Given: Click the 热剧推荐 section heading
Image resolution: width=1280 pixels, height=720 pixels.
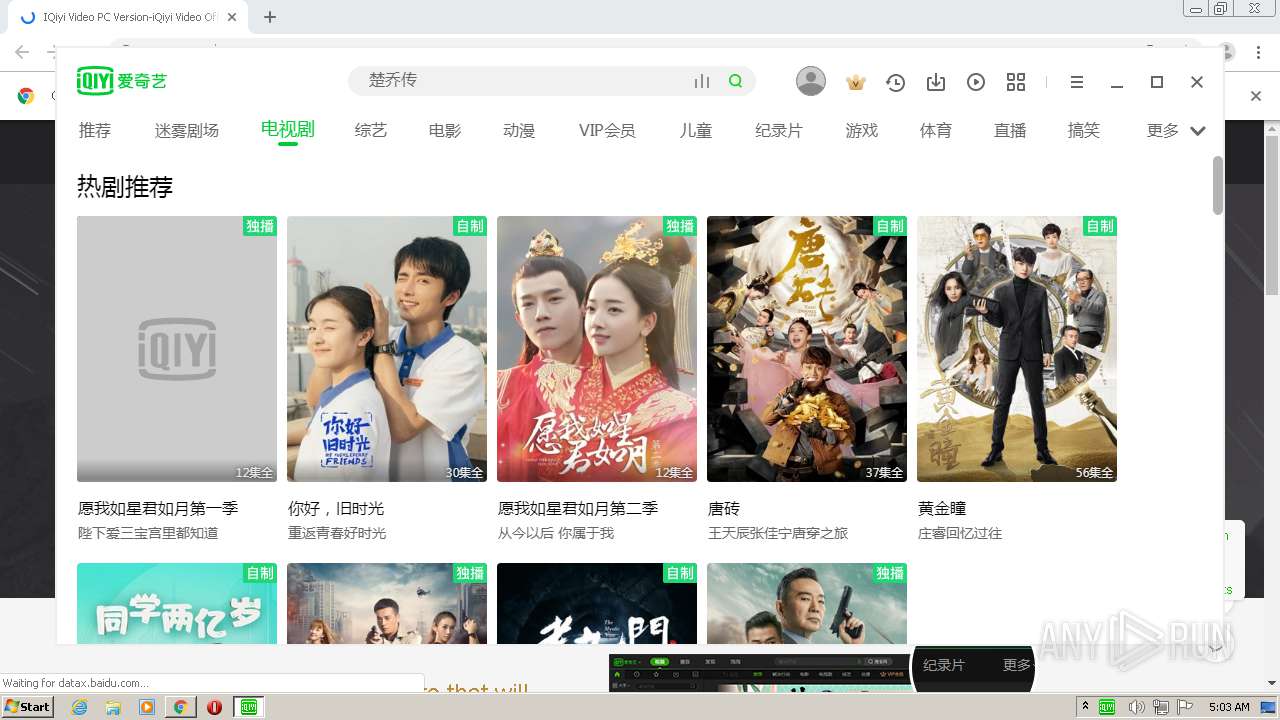Looking at the screenshot, I should tap(125, 187).
